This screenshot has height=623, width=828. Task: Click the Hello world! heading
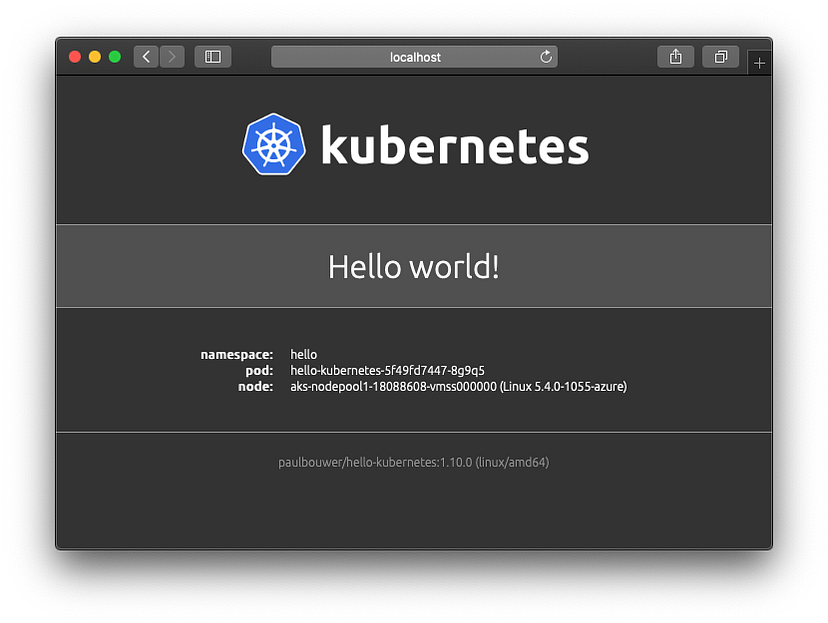click(x=413, y=266)
